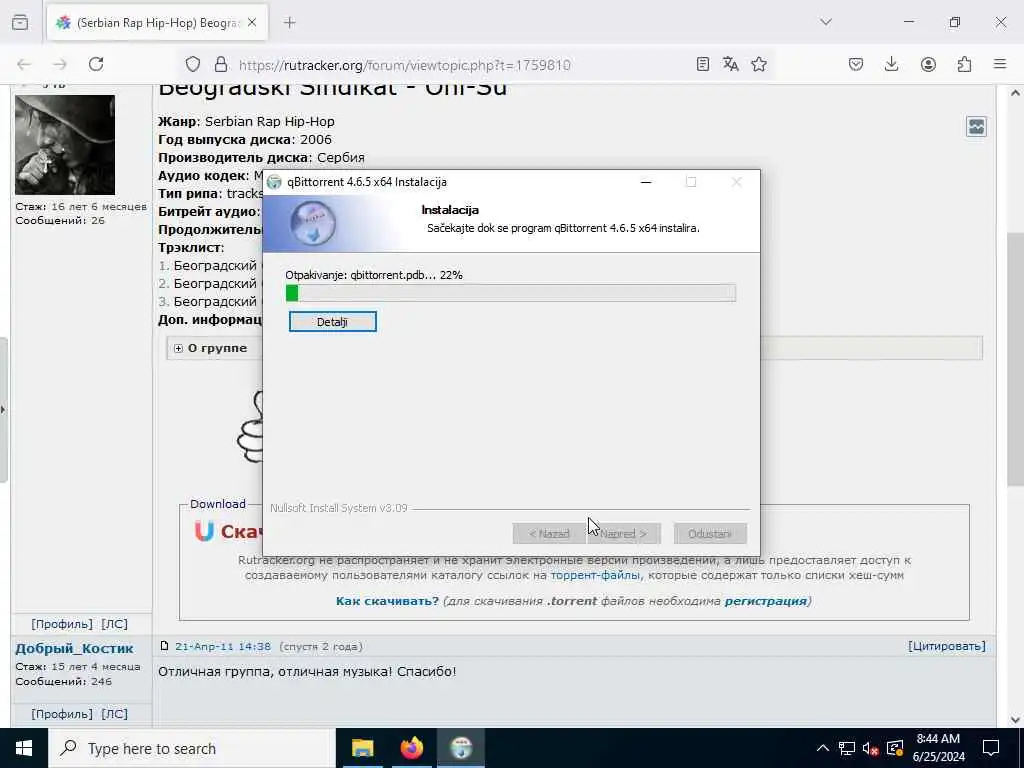Switch to Firefox in the taskbar
This screenshot has height=768, width=1024.
point(412,748)
